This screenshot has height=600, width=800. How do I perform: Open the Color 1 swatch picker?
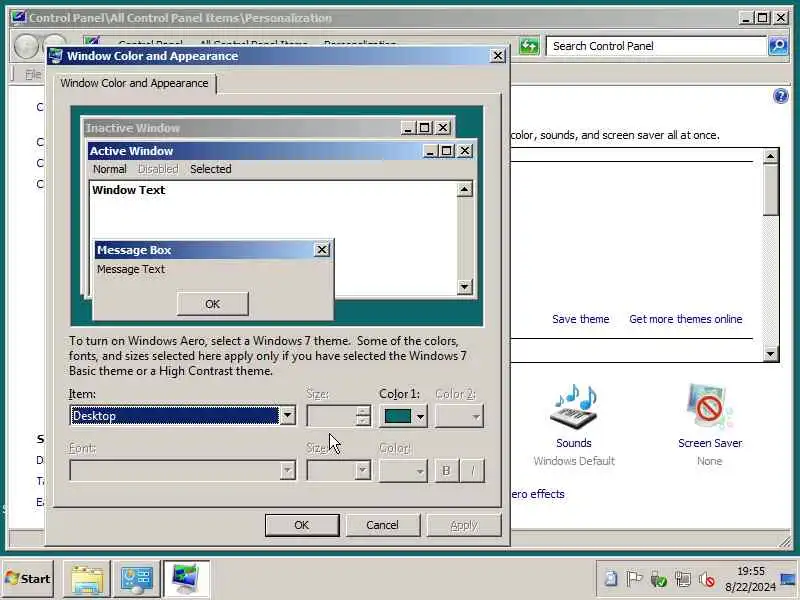point(404,416)
